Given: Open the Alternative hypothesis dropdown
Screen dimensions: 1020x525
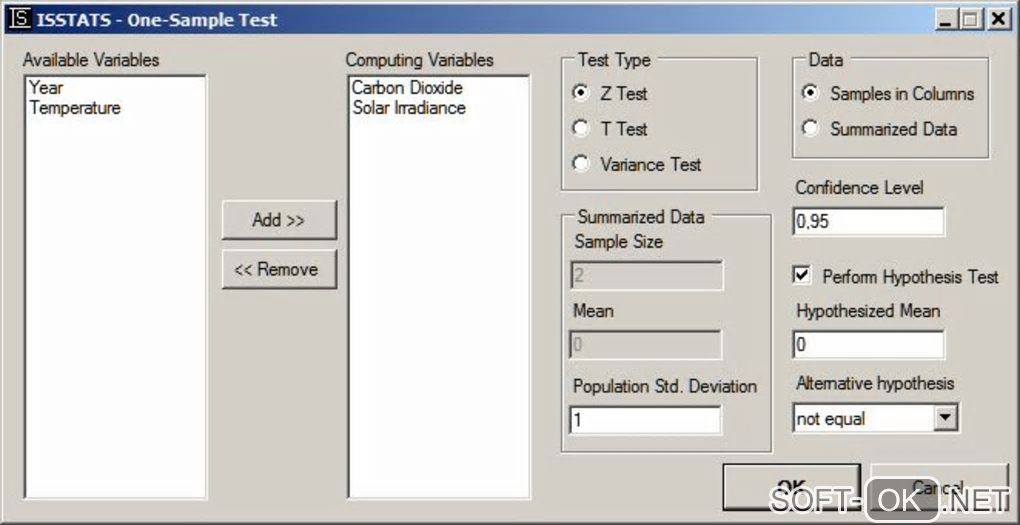Looking at the screenshot, I should pos(945,418).
